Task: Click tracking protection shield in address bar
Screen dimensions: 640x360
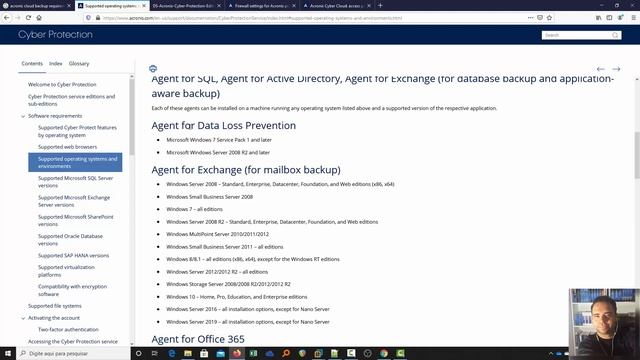Action: click(88, 18)
